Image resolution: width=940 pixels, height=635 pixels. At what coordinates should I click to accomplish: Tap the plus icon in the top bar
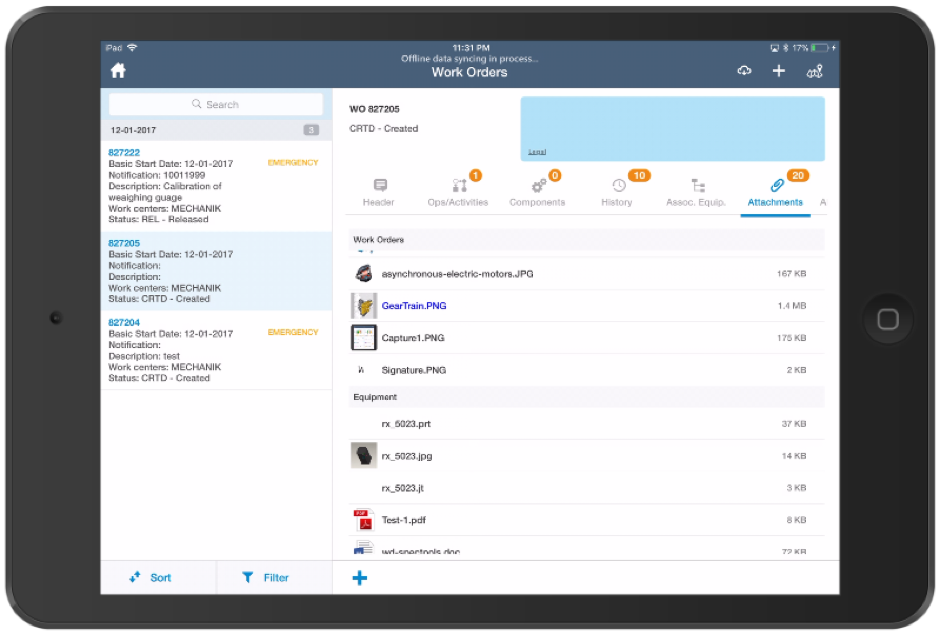(779, 71)
